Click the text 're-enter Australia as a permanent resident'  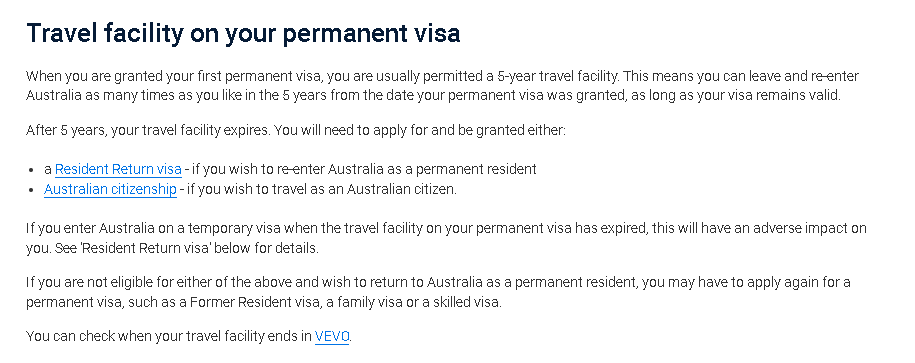coord(407,169)
